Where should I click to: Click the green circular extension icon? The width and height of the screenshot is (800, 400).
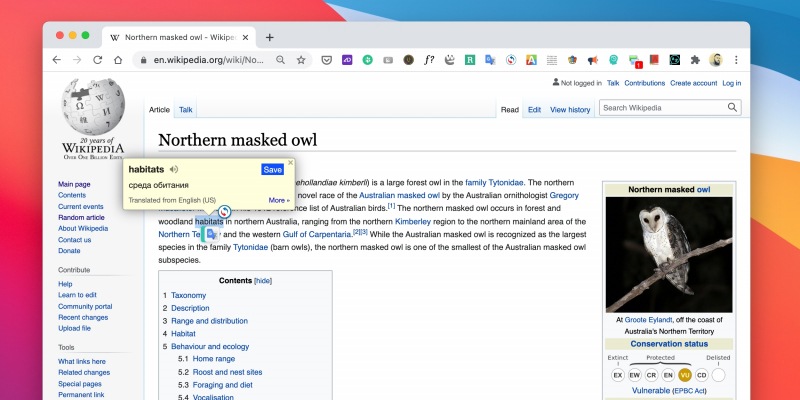coord(367,60)
